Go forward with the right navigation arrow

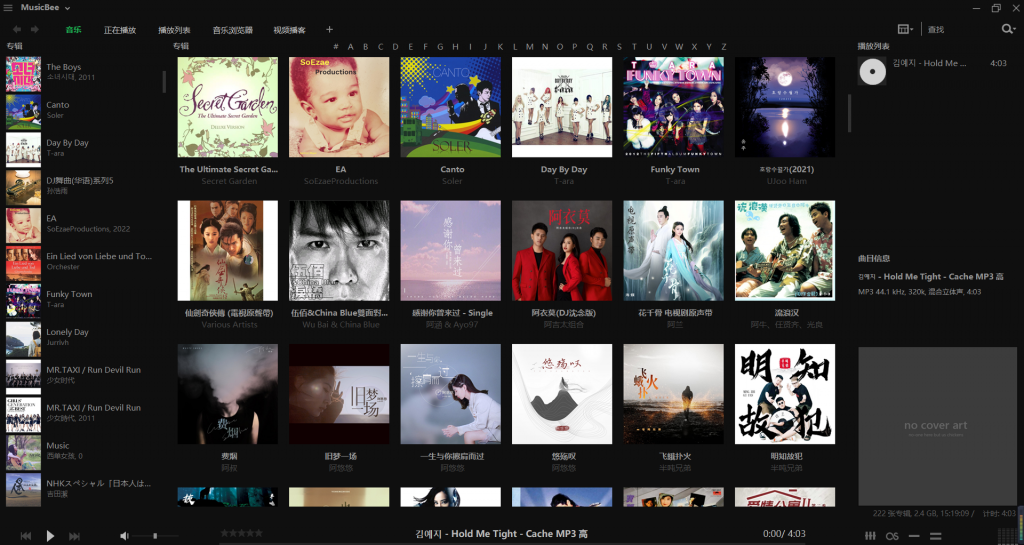coord(35,29)
